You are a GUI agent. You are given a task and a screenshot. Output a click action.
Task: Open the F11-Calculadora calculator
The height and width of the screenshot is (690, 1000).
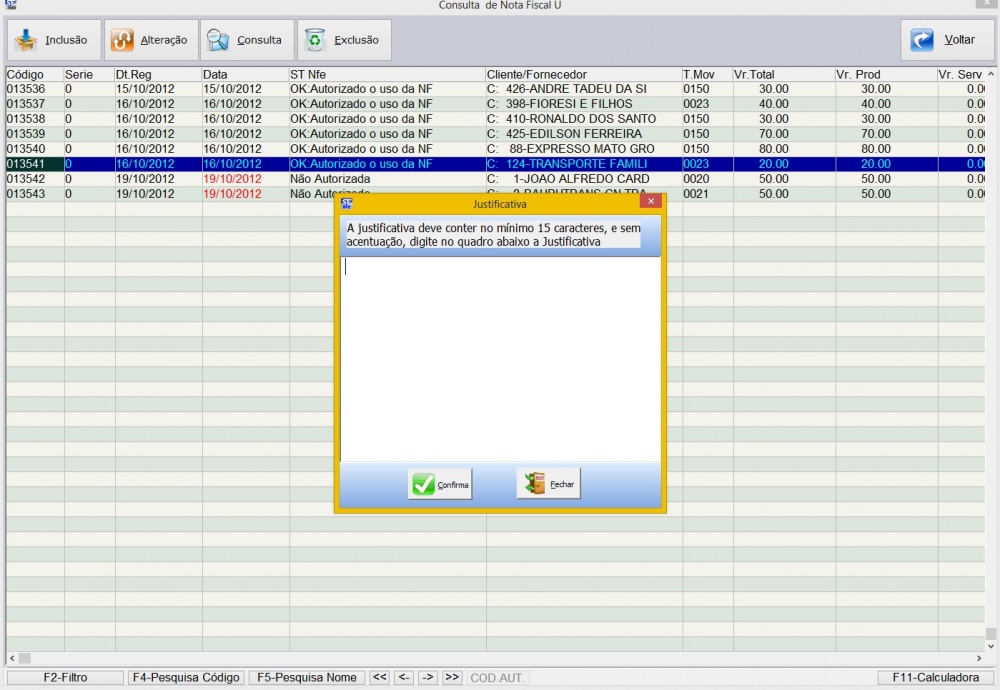coord(936,677)
